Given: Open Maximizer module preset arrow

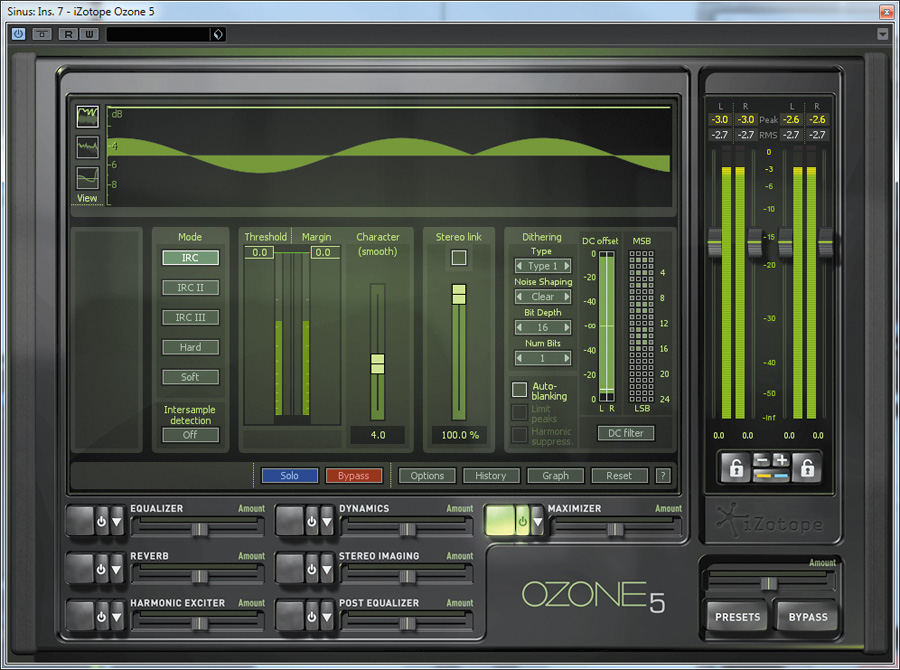Looking at the screenshot, I should 537,521.
